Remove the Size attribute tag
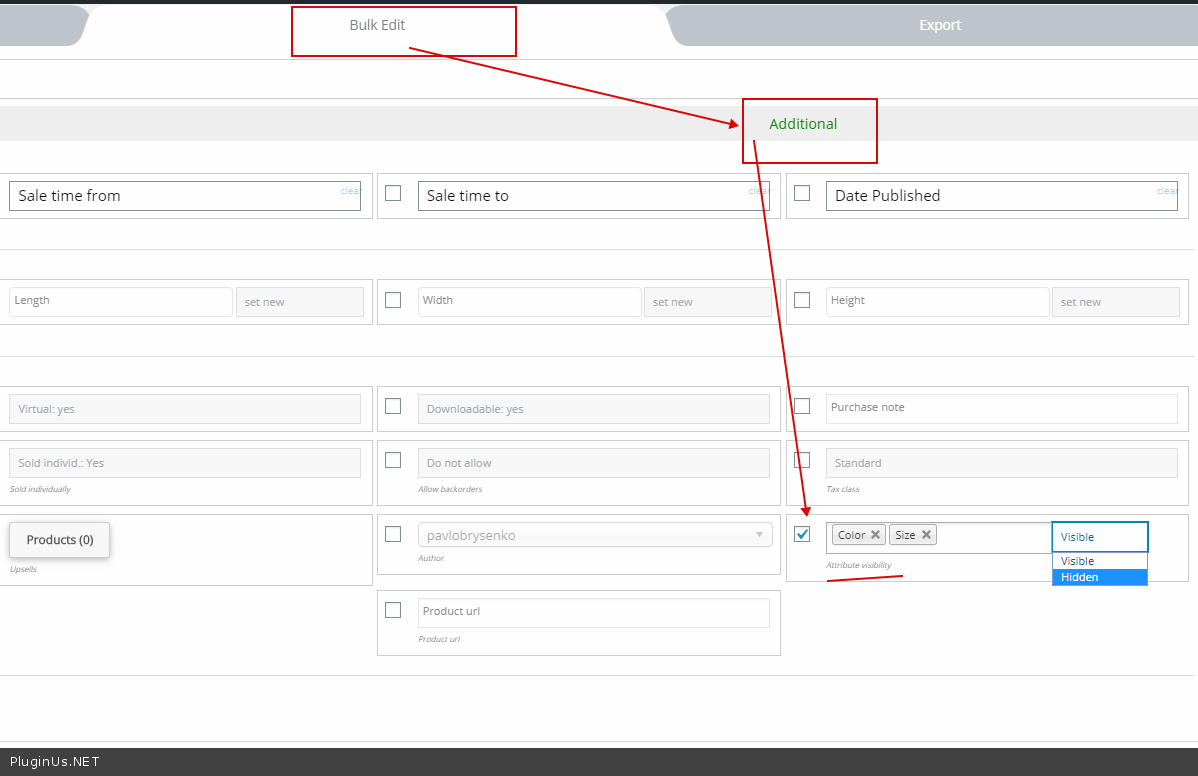 click(927, 535)
